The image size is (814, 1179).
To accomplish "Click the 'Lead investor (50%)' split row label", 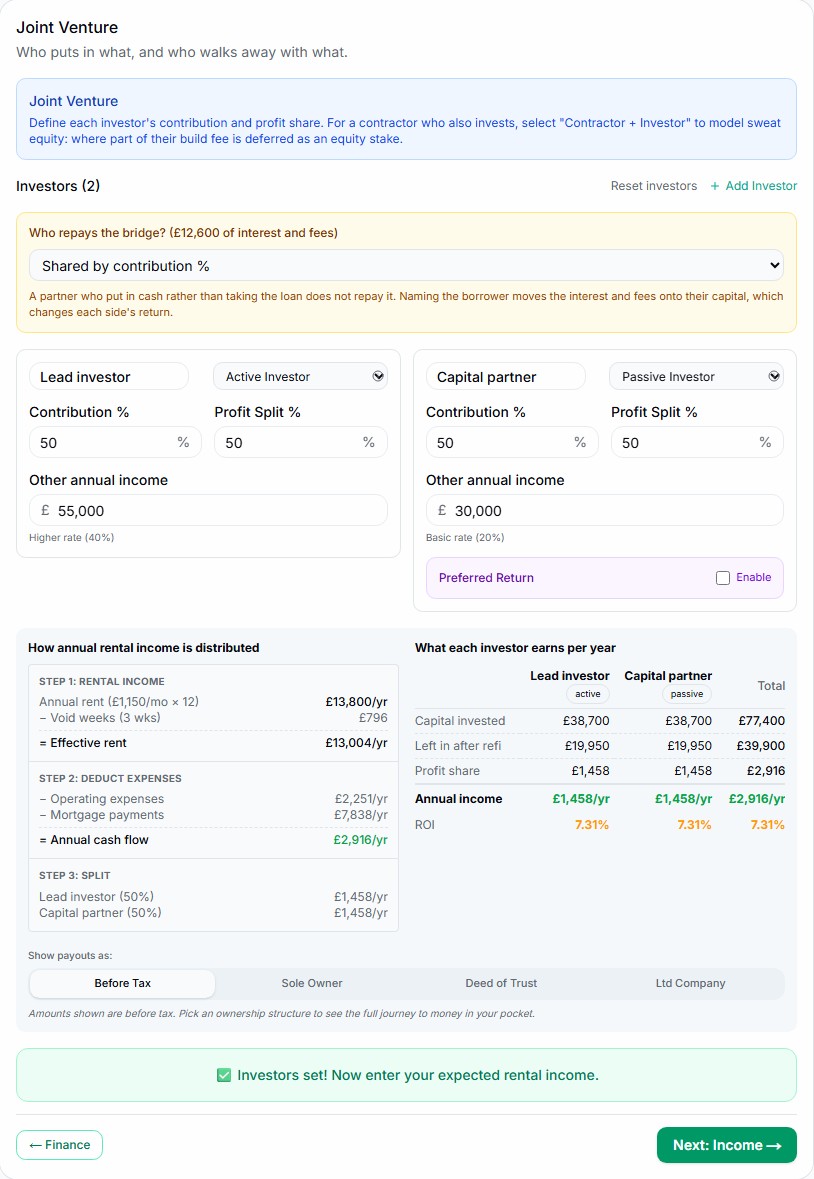I will click(96, 896).
